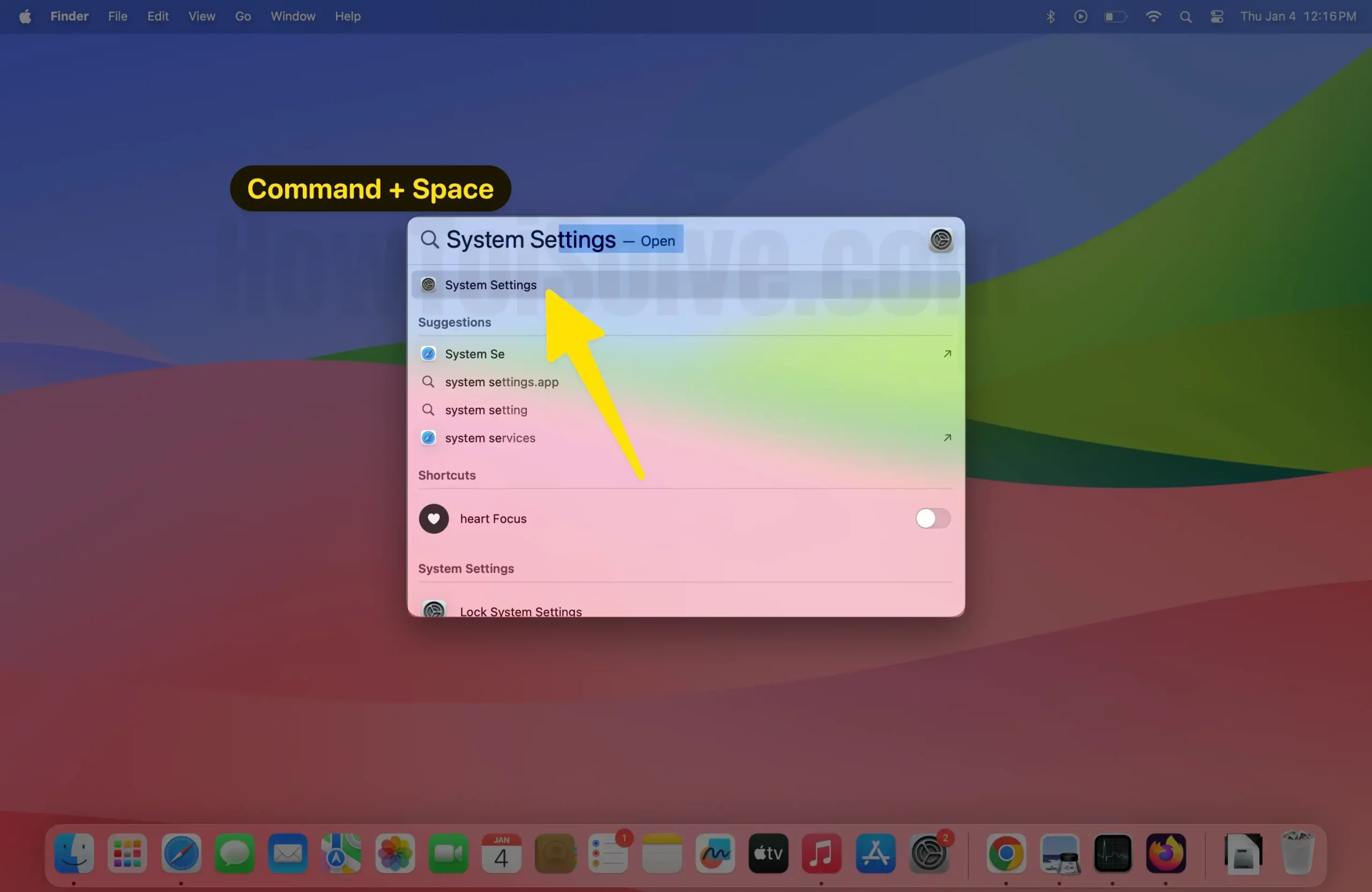The image size is (1372, 892).
Task: Select the system services suggestion
Action: (490, 438)
